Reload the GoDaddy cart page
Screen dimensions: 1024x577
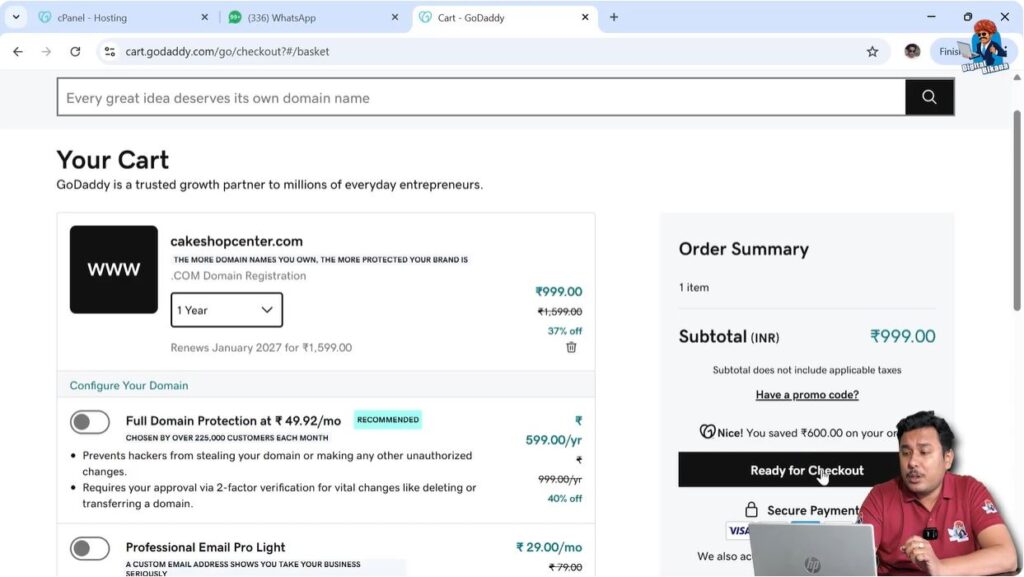point(75,52)
